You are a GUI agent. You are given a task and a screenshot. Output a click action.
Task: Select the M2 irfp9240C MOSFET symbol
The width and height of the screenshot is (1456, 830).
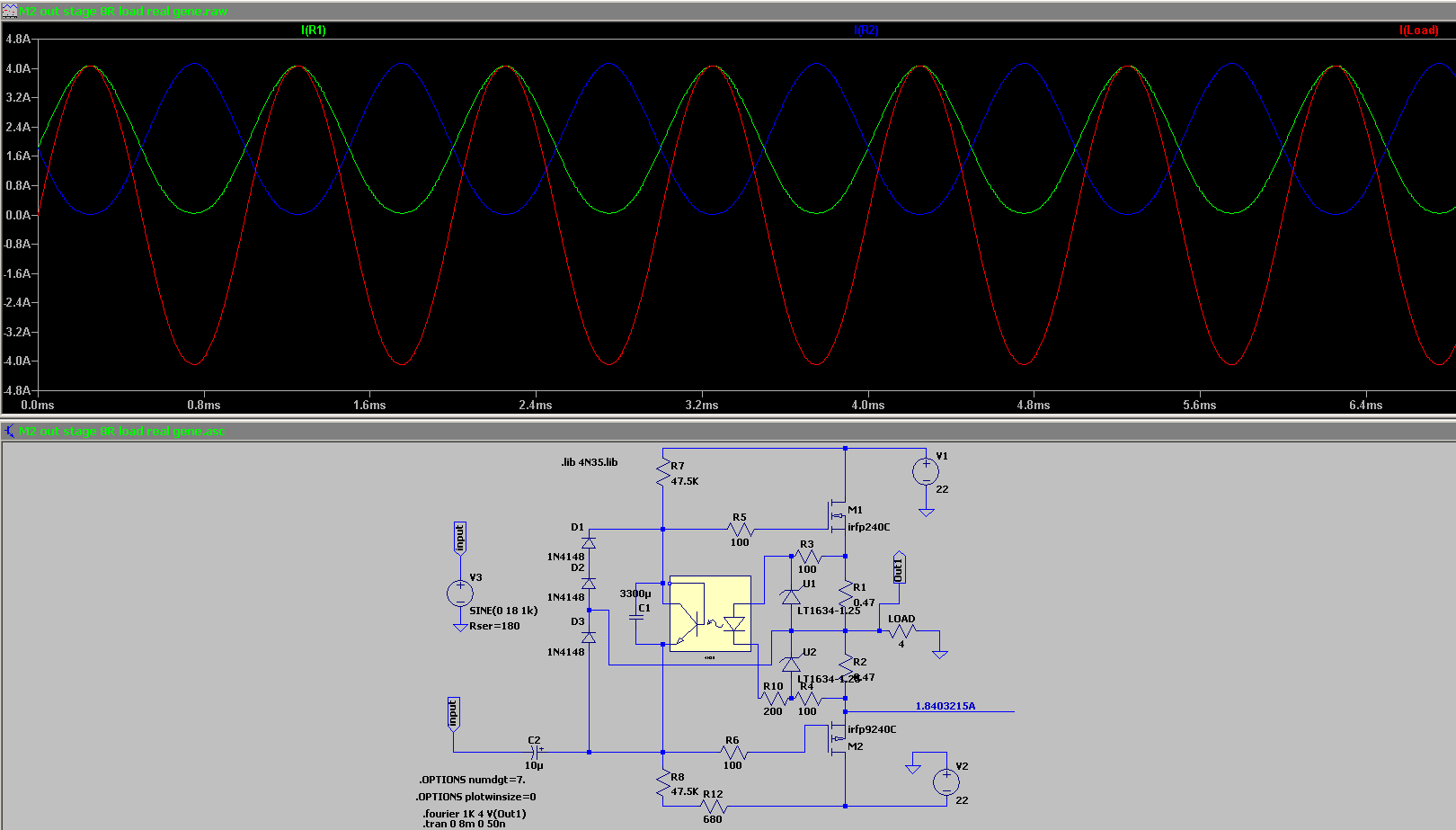point(838,739)
